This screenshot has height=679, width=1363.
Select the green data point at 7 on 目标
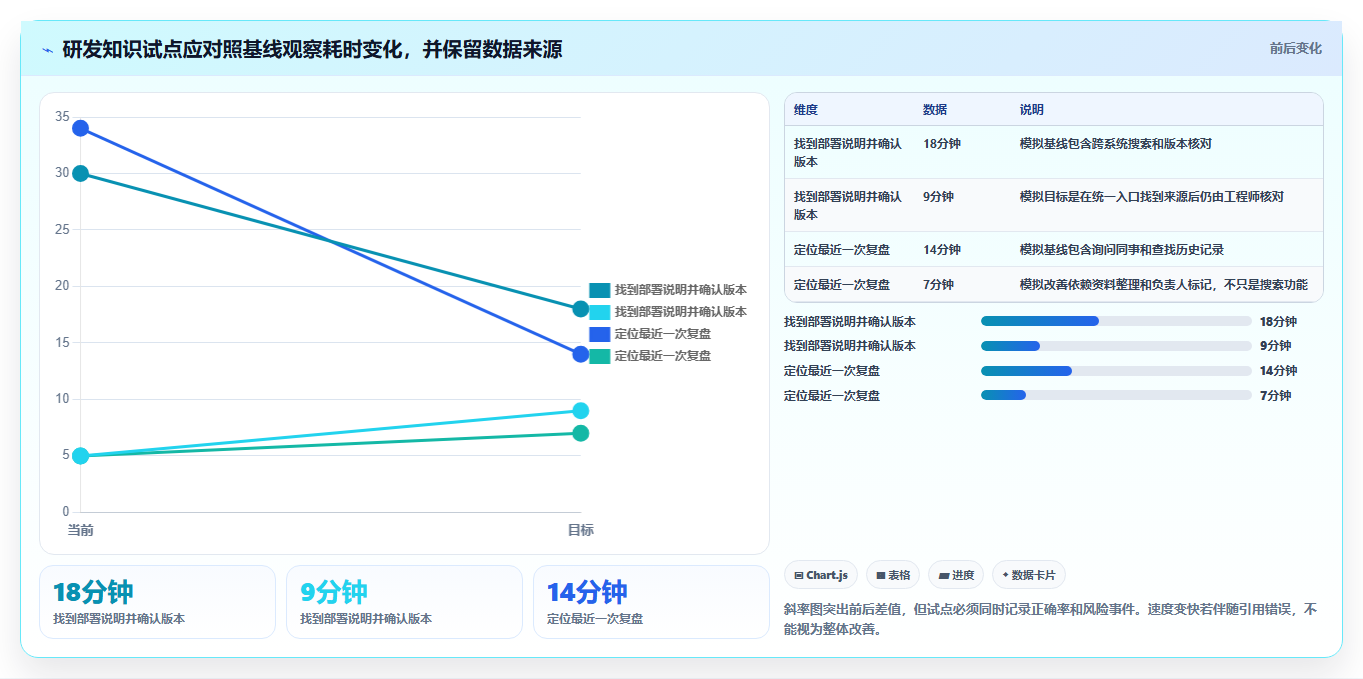coord(580,433)
